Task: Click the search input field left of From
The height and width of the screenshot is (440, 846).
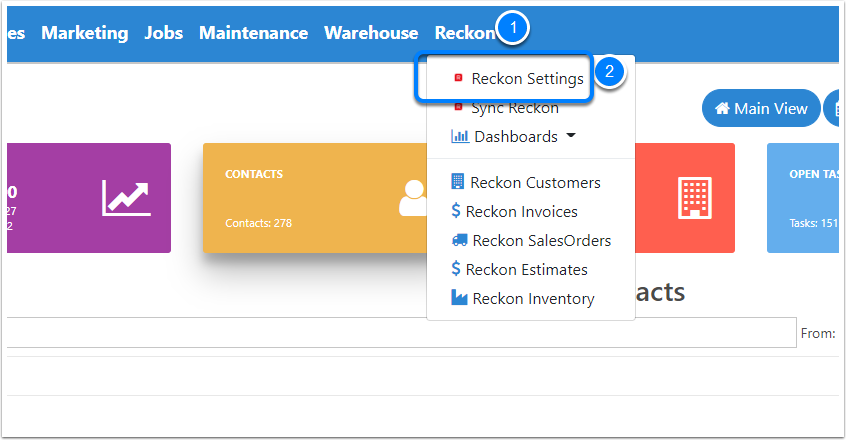Action: [x=402, y=333]
